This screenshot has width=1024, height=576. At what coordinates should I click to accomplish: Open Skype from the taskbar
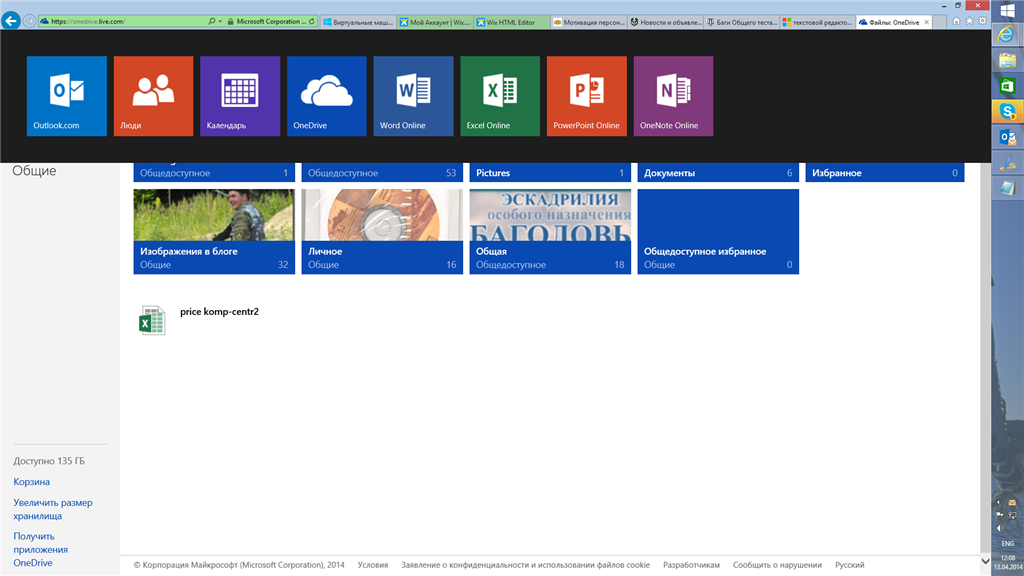[x=1008, y=112]
